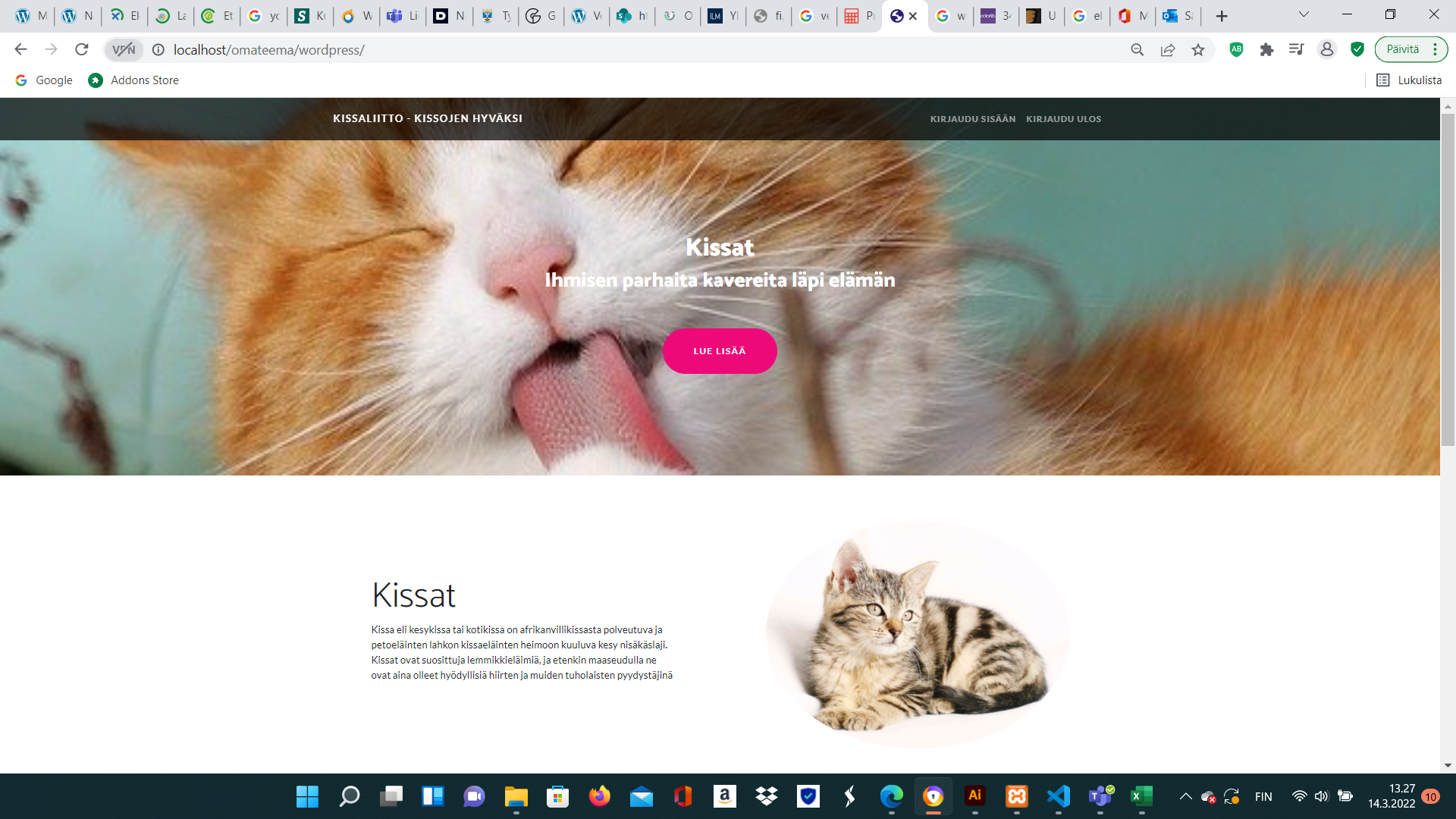Open the user profile icon in Chrome toolbar
The height and width of the screenshot is (819, 1456).
(x=1327, y=49)
